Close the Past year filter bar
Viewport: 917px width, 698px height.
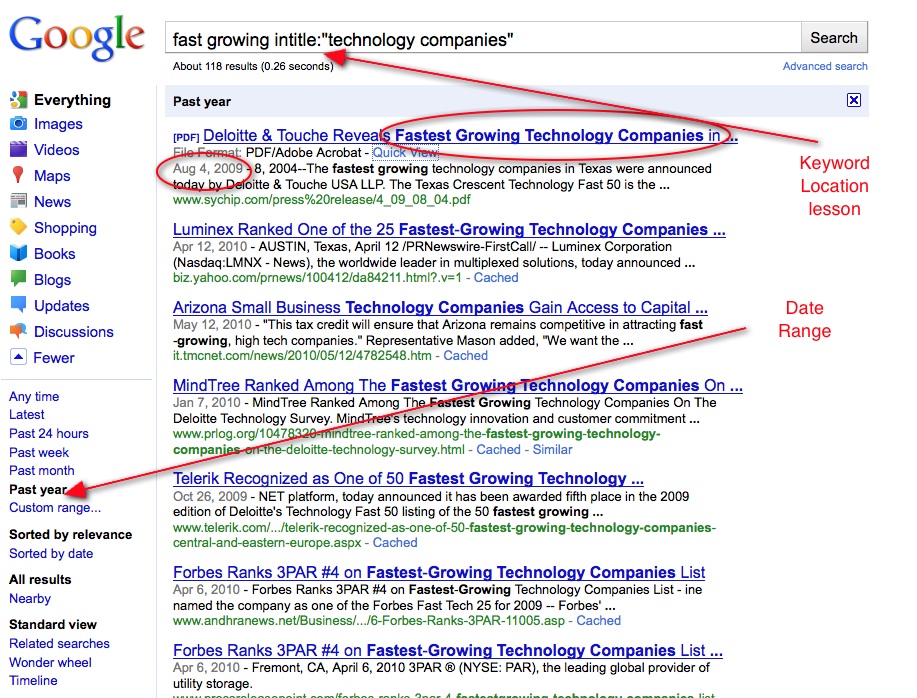tap(853, 100)
